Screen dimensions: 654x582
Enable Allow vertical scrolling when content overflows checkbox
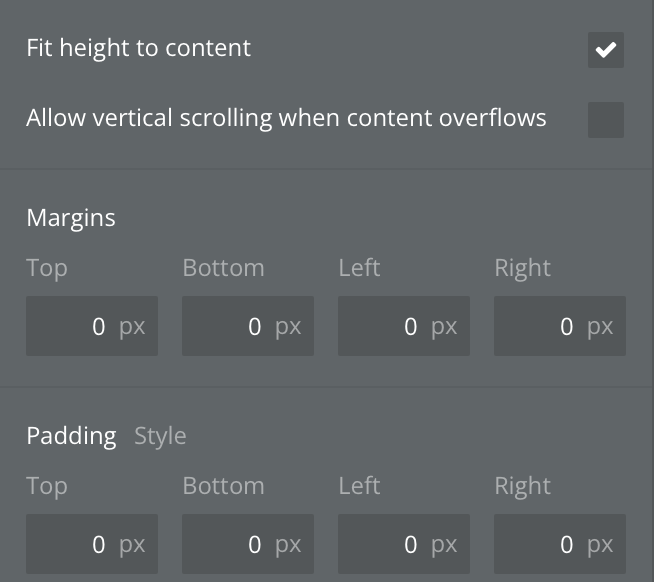coord(605,120)
